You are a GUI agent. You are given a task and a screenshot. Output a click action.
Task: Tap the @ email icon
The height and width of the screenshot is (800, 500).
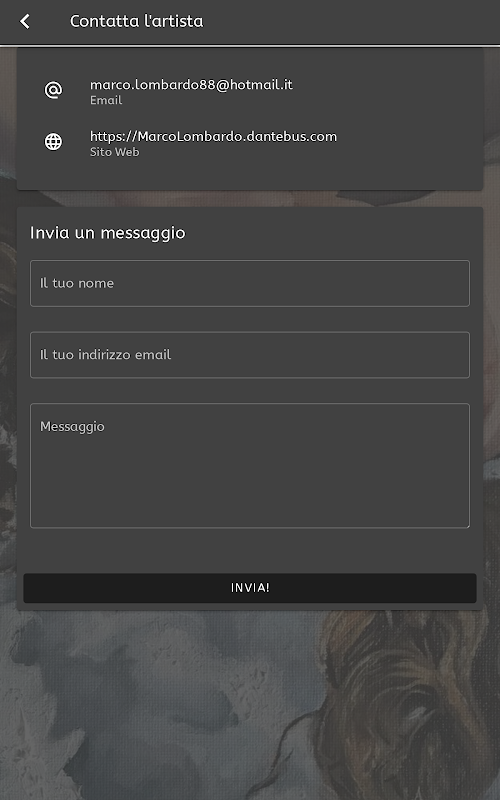[x=54, y=90]
